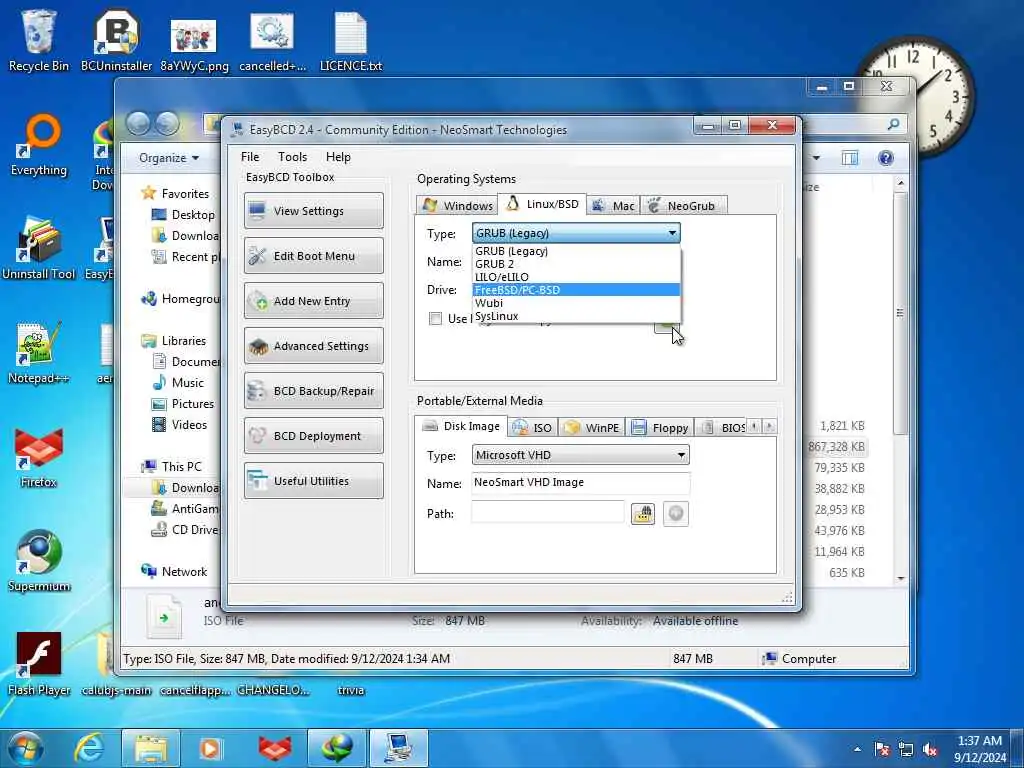Image resolution: width=1024 pixels, height=768 pixels.
Task: Select the Recycle Bin desktop icon
Action: click(39, 40)
